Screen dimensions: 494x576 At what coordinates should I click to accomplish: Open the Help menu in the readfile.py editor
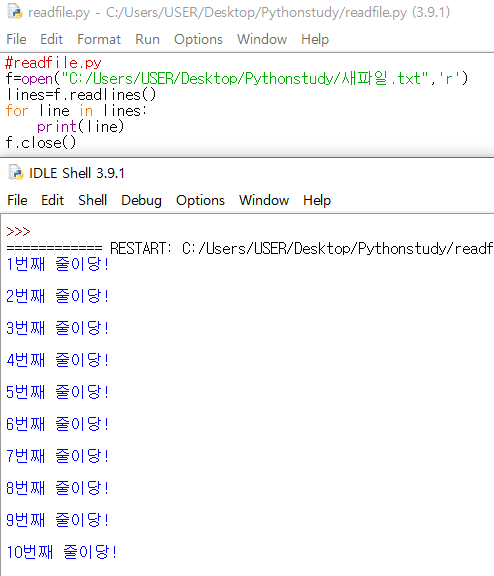click(315, 40)
